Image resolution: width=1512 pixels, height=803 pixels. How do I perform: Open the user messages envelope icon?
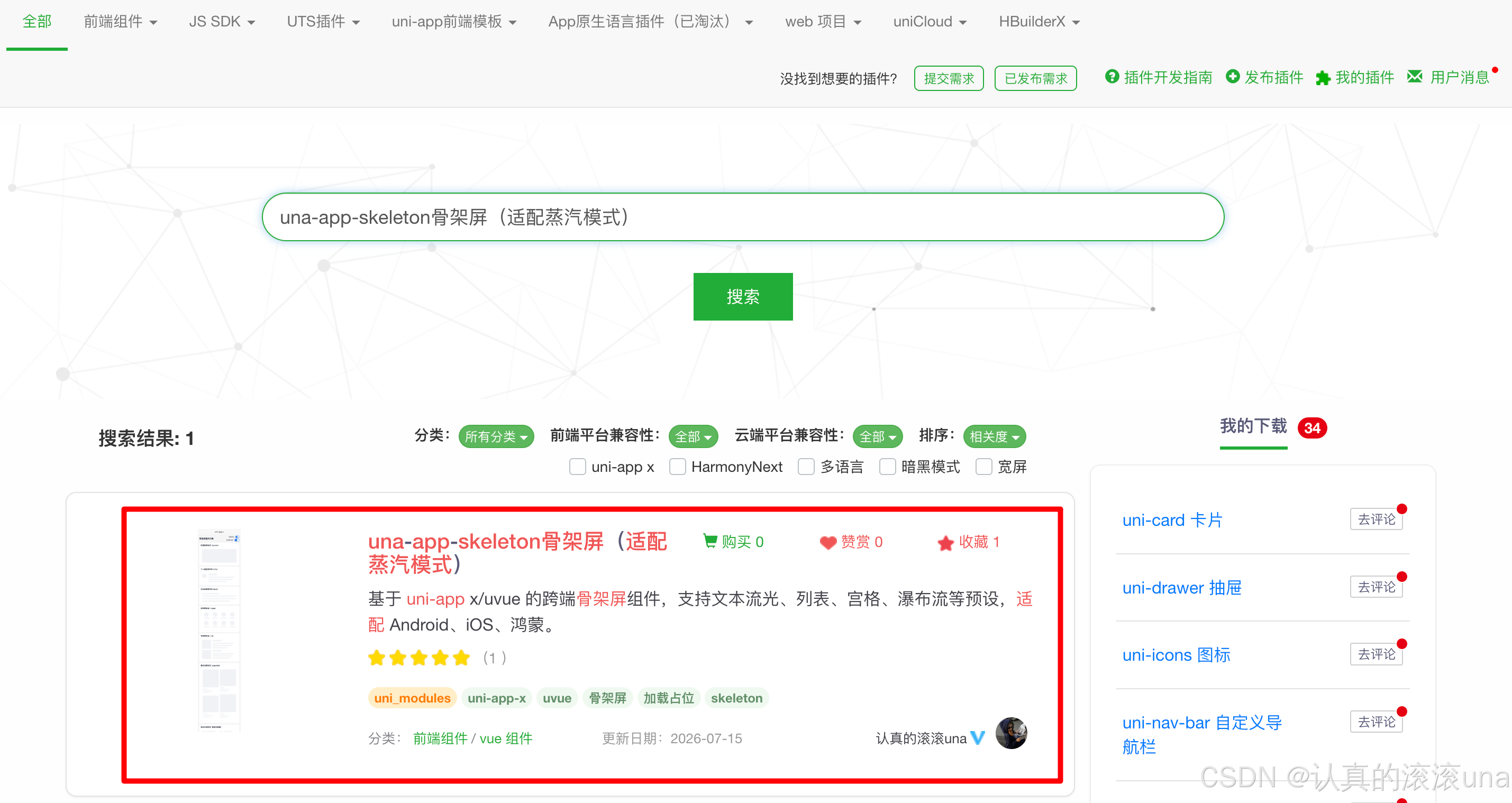[x=1415, y=76]
